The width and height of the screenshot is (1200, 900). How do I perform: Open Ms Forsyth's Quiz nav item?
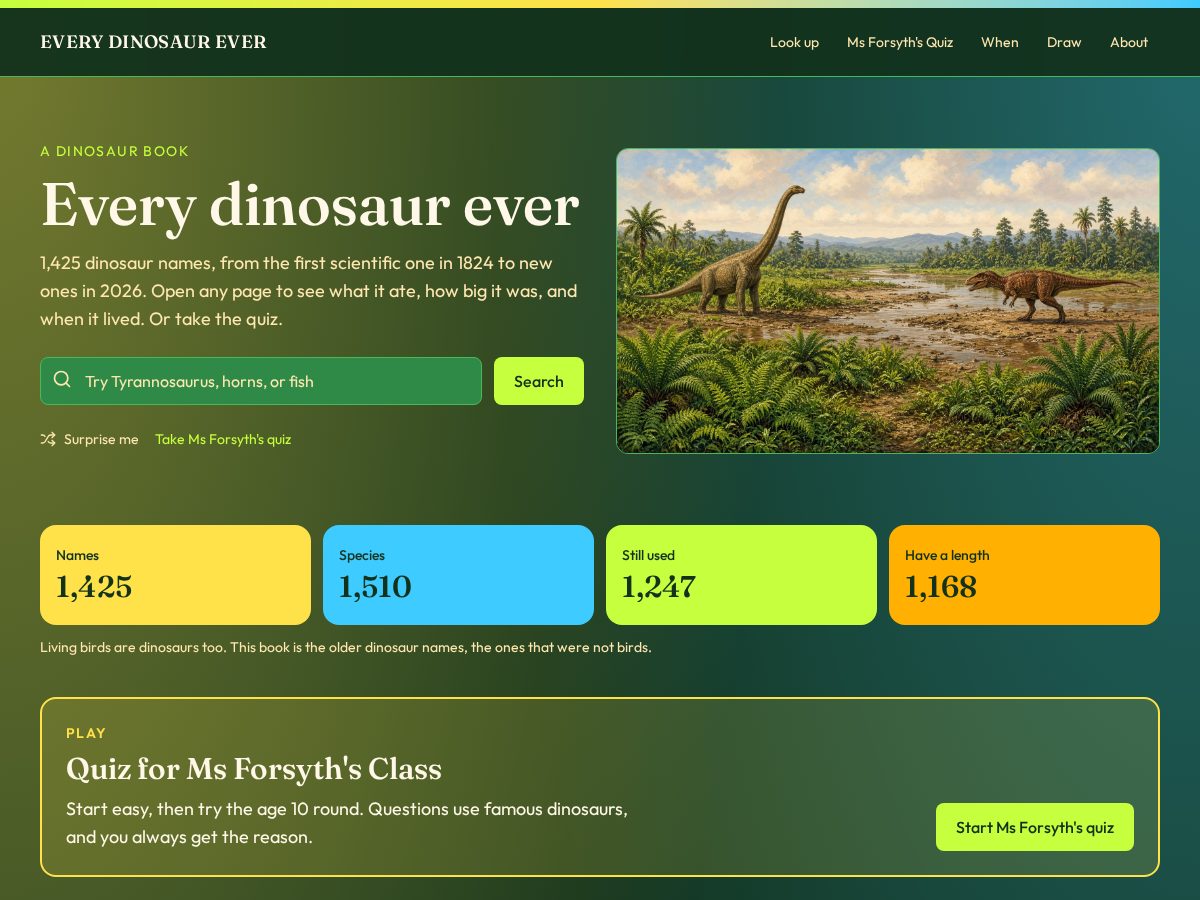900,42
